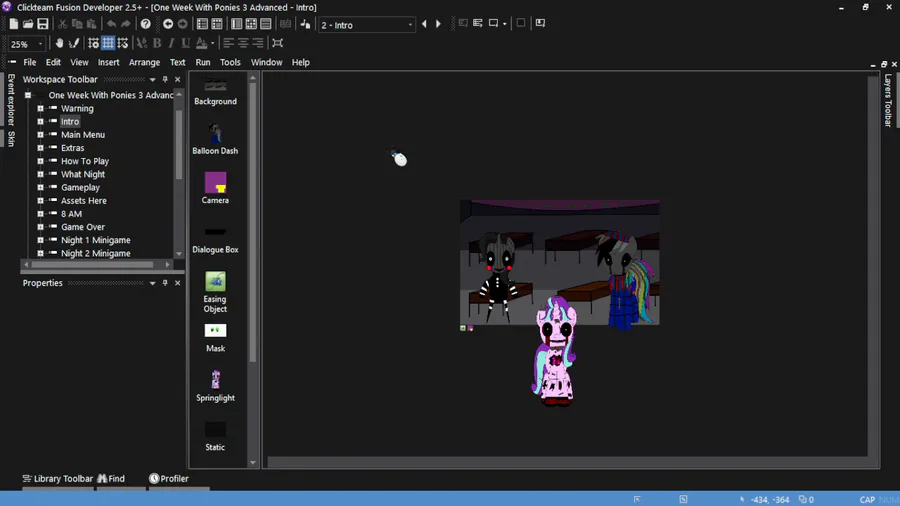
Task: Align text right
Action: click(x=258, y=43)
